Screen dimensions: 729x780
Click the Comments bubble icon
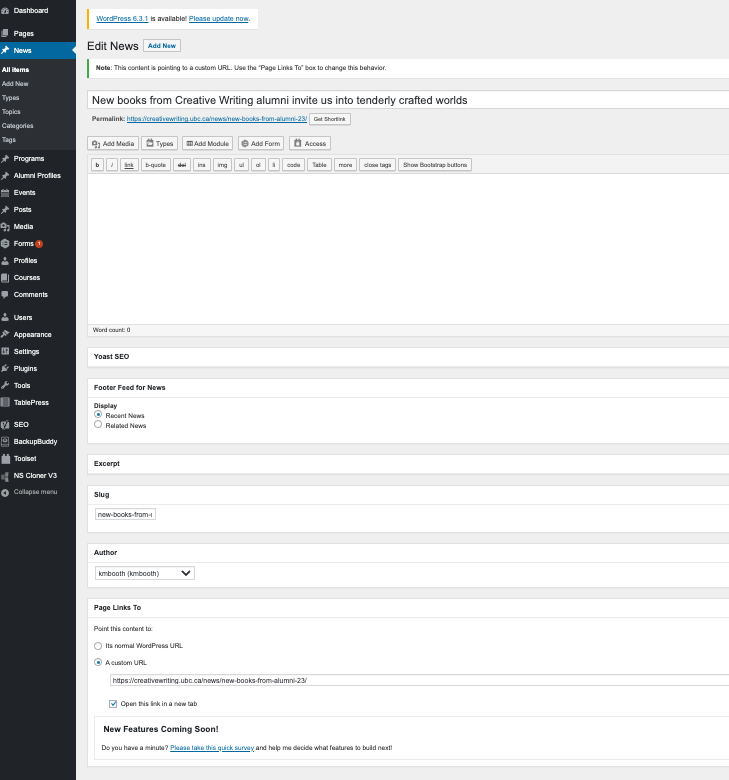(x=6, y=295)
